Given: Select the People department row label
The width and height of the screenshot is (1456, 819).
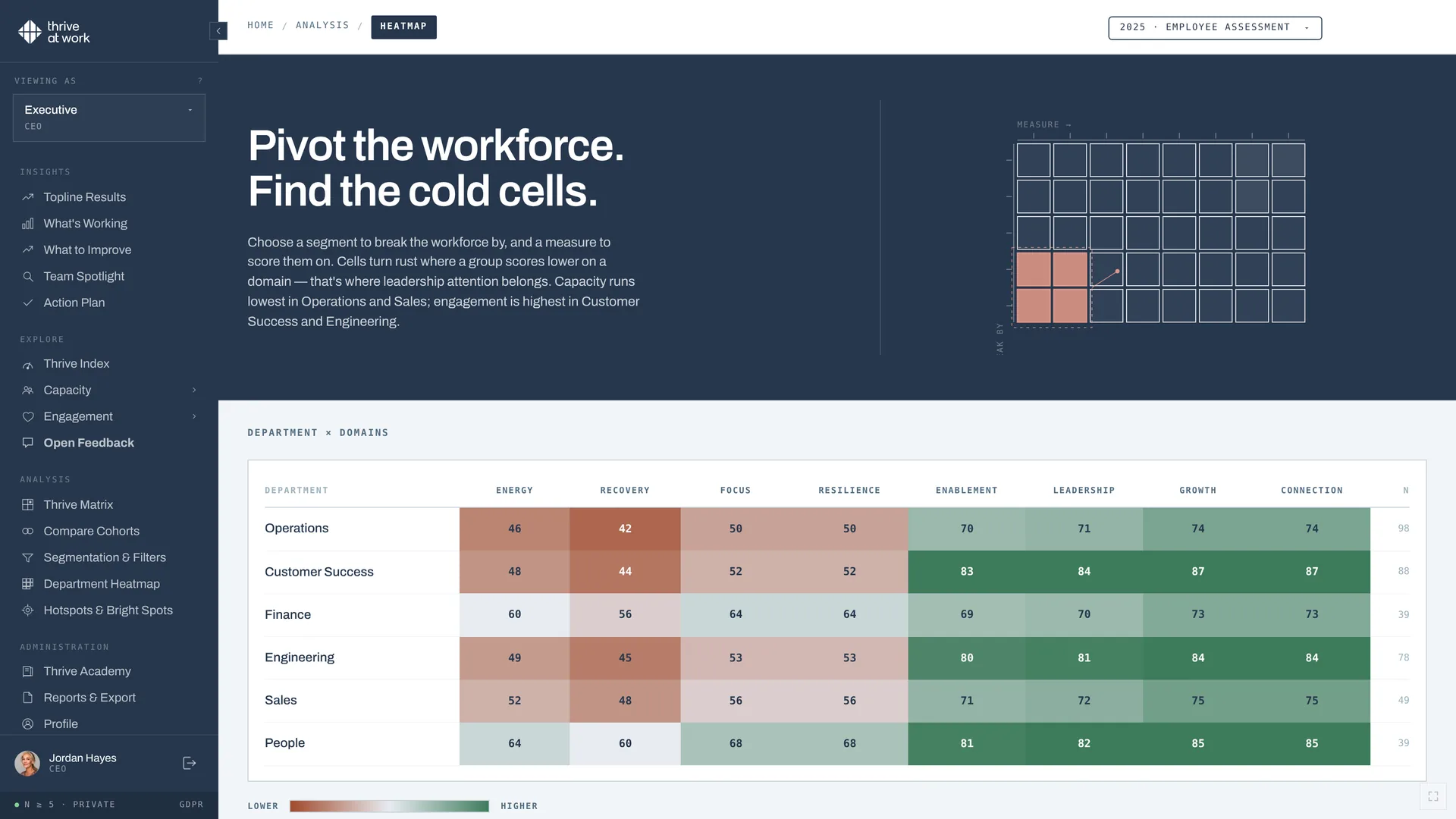Looking at the screenshot, I should click(x=284, y=743).
